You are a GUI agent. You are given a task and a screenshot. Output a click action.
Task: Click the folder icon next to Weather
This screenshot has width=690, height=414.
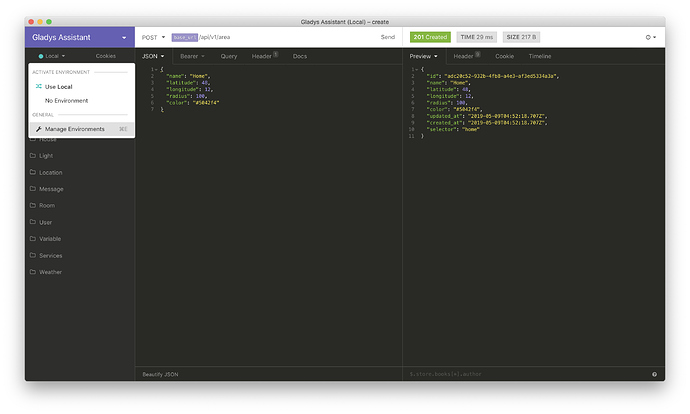[33, 272]
